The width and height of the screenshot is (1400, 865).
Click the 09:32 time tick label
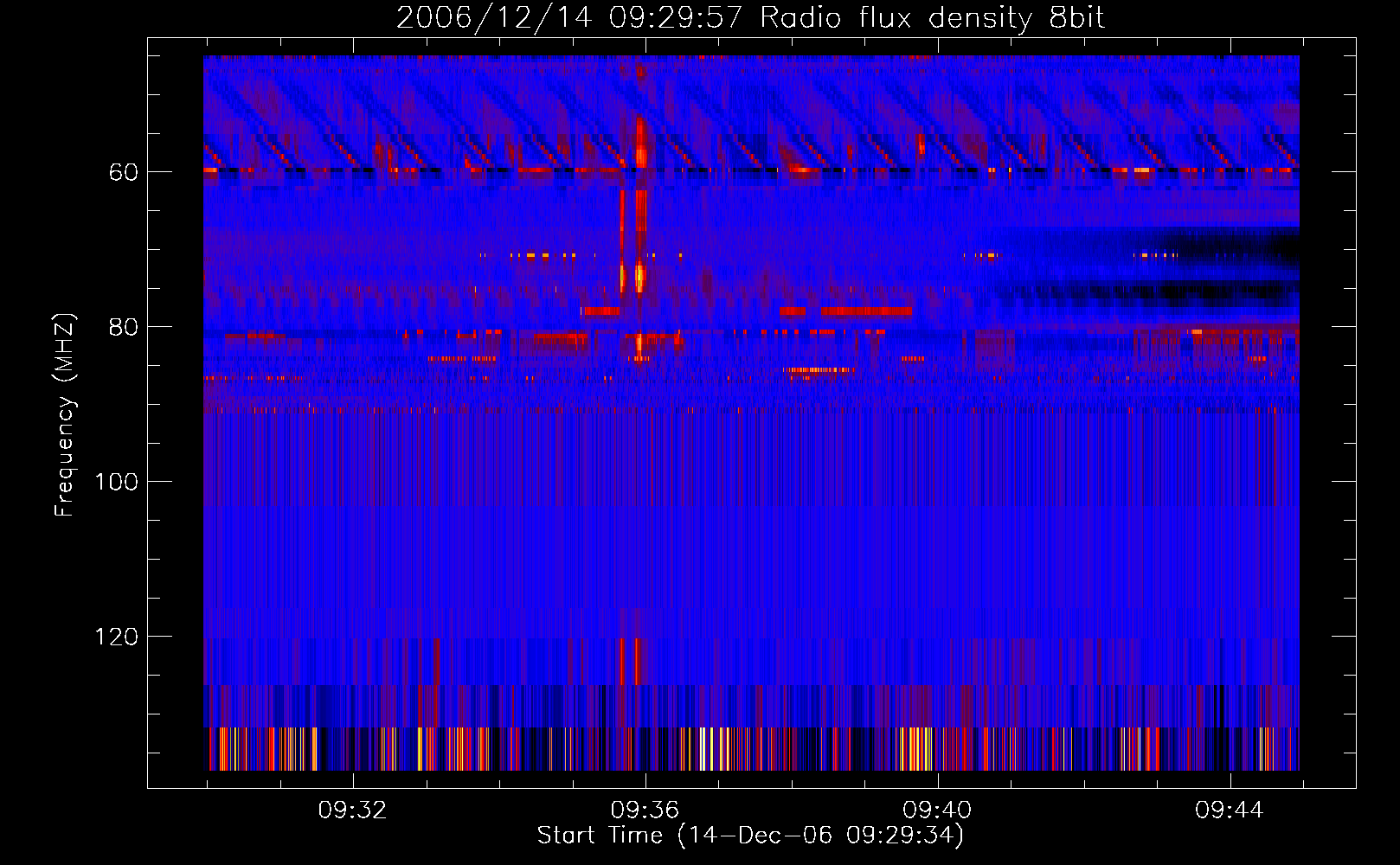tap(352, 811)
